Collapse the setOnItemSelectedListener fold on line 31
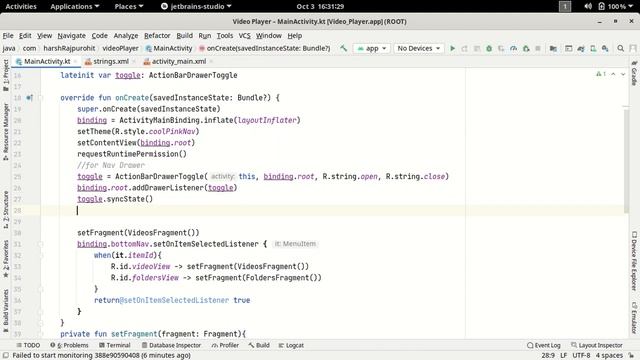The height and width of the screenshot is (360, 640). click(x=40, y=244)
